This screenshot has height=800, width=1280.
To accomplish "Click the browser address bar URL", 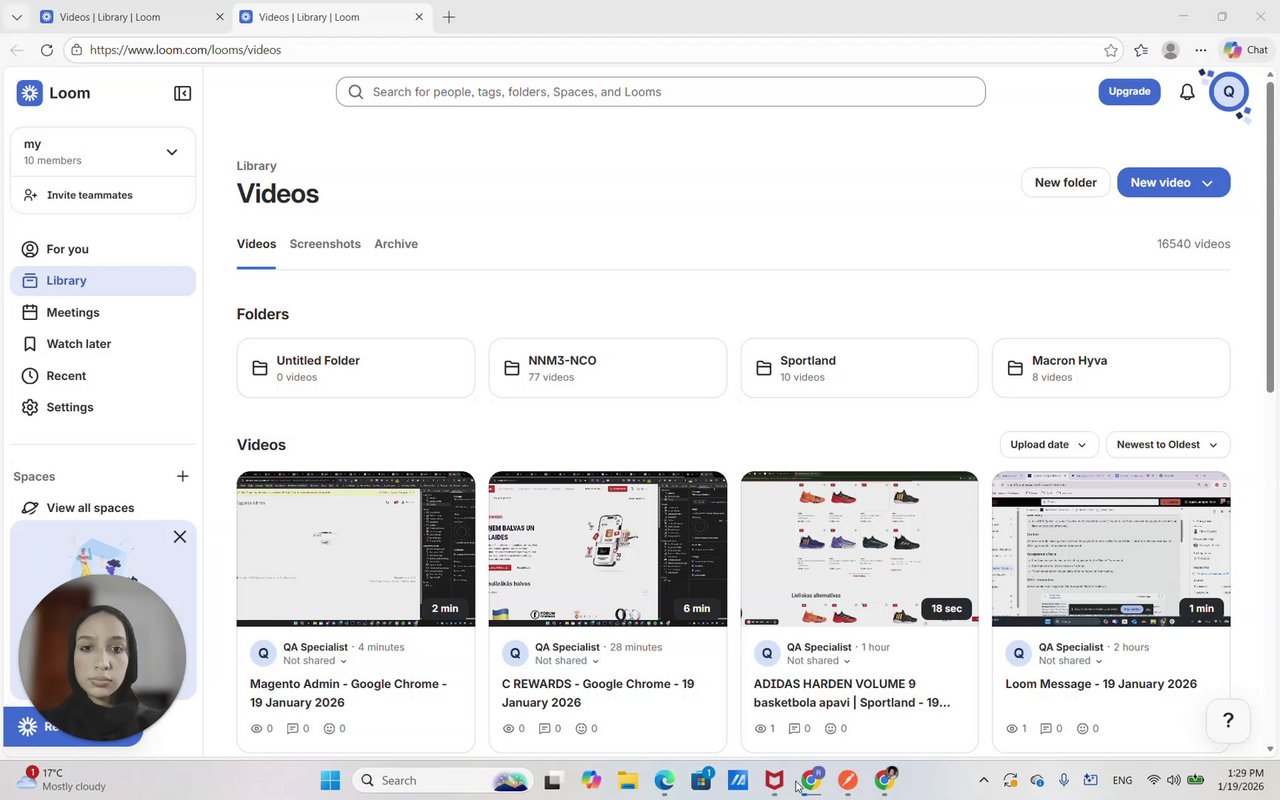I will 185,50.
